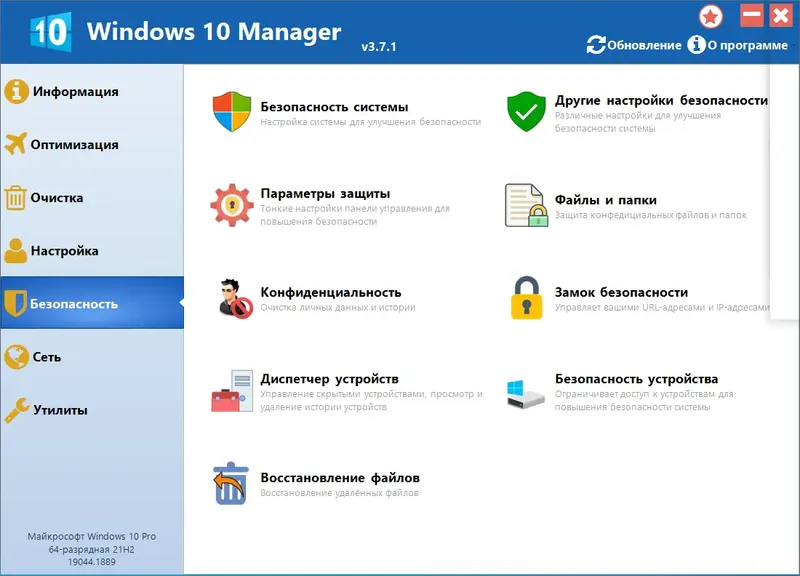The width and height of the screenshot is (800, 576).
Task: Click the Оптимизация airplane icon
Action: (16, 144)
